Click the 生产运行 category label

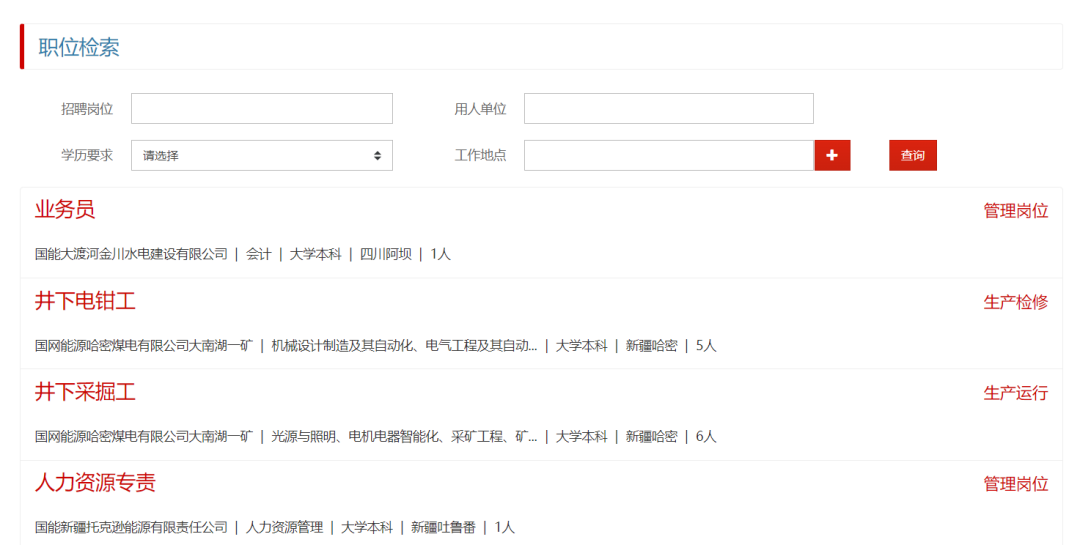[x=1015, y=393]
